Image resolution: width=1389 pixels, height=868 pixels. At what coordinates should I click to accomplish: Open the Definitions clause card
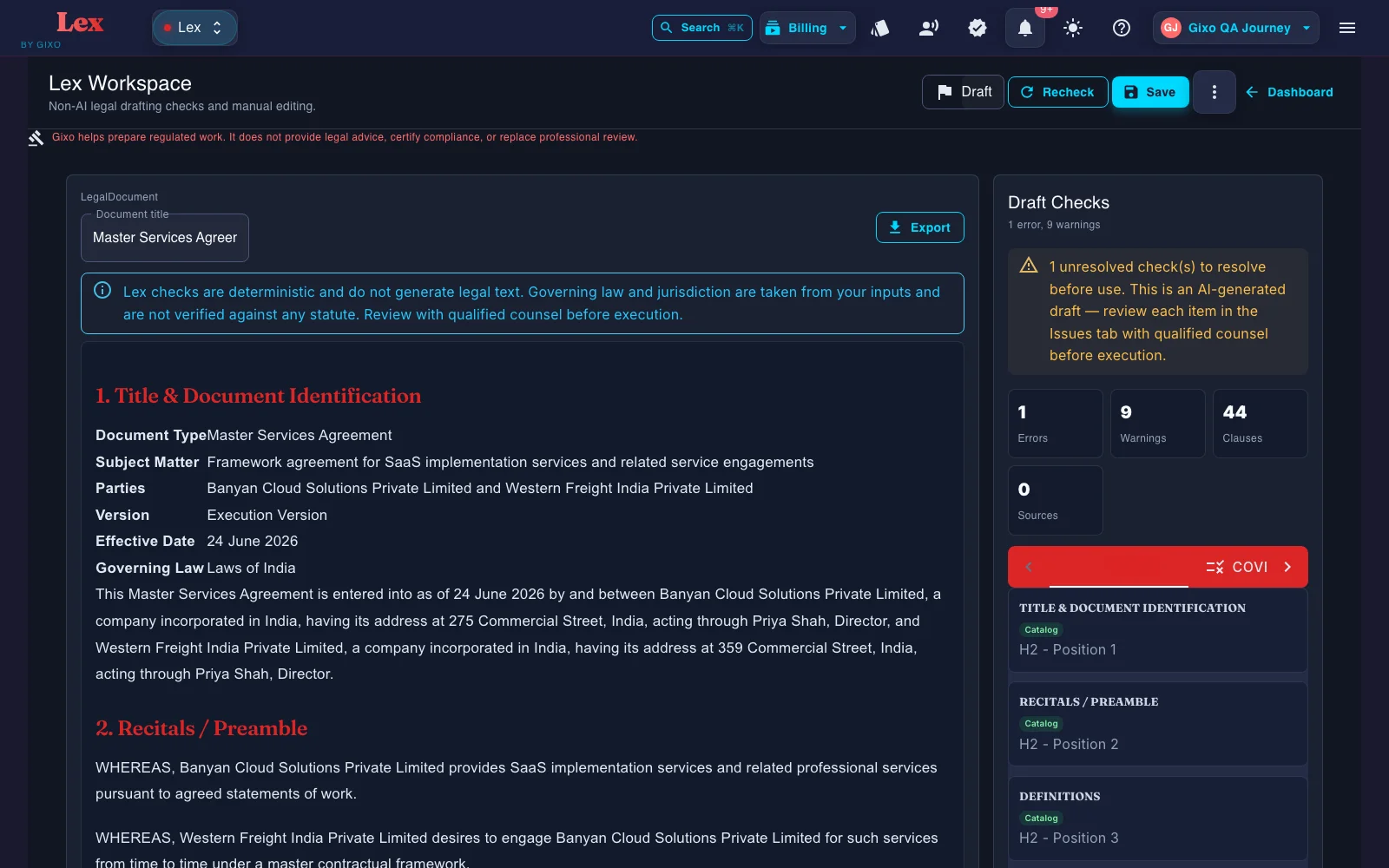point(1158,819)
